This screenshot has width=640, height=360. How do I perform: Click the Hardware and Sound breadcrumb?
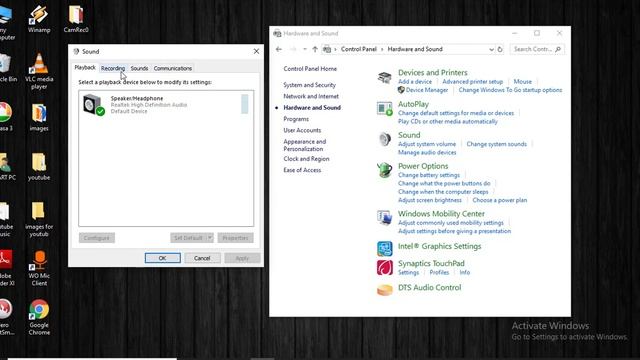click(x=415, y=49)
